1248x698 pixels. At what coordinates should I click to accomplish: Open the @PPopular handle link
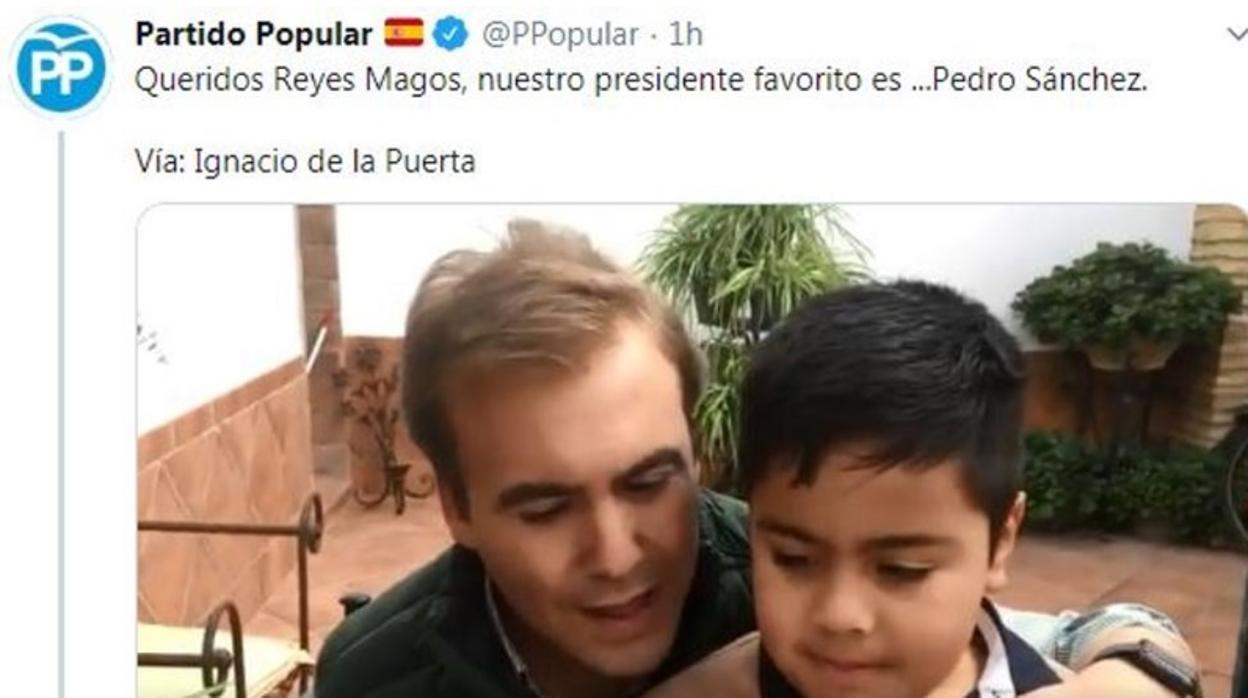coord(560,34)
